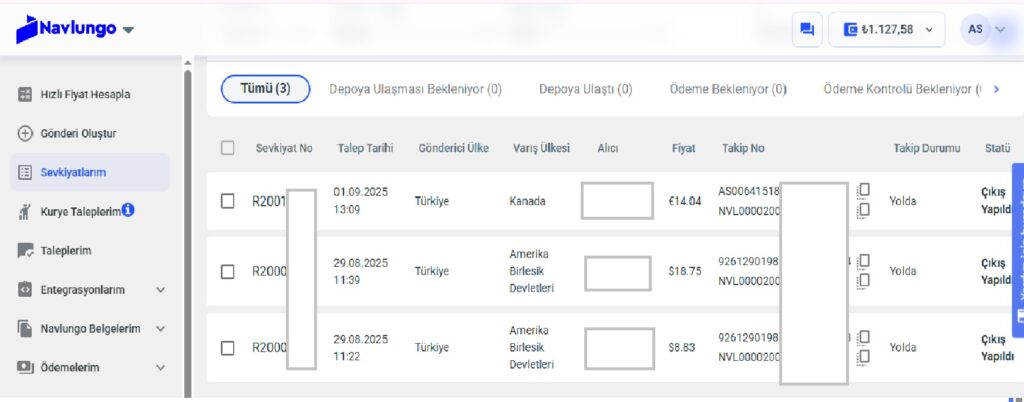Click the Taleplerim sidebar icon
Image resolution: width=1024 pixels, height=402 pixels.
click(25, 251)
